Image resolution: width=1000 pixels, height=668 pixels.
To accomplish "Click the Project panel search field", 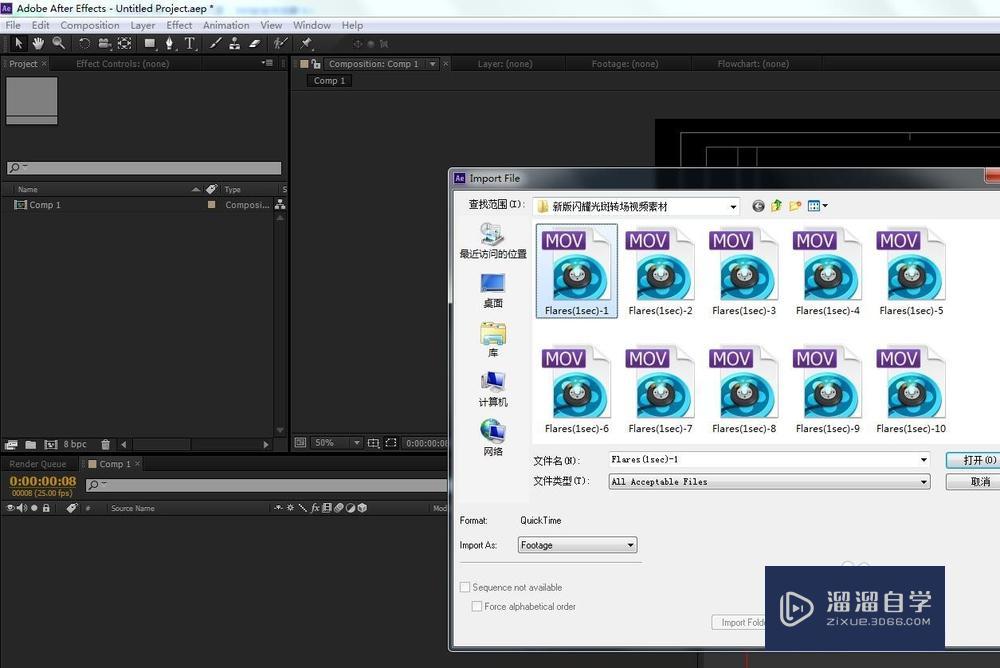I will click(x=144, y=168).
